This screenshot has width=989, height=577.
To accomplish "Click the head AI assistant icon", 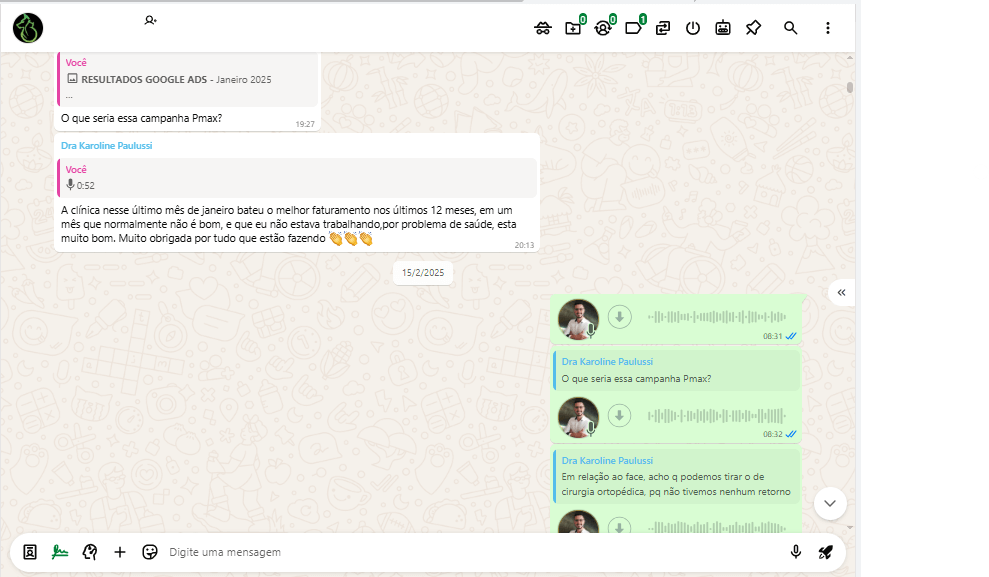I will click(x=90, y=552).
